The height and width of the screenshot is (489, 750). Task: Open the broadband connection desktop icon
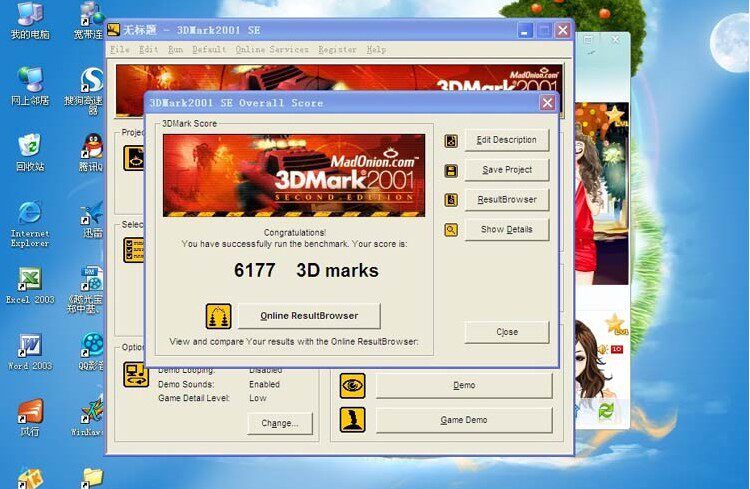[89, 20]
